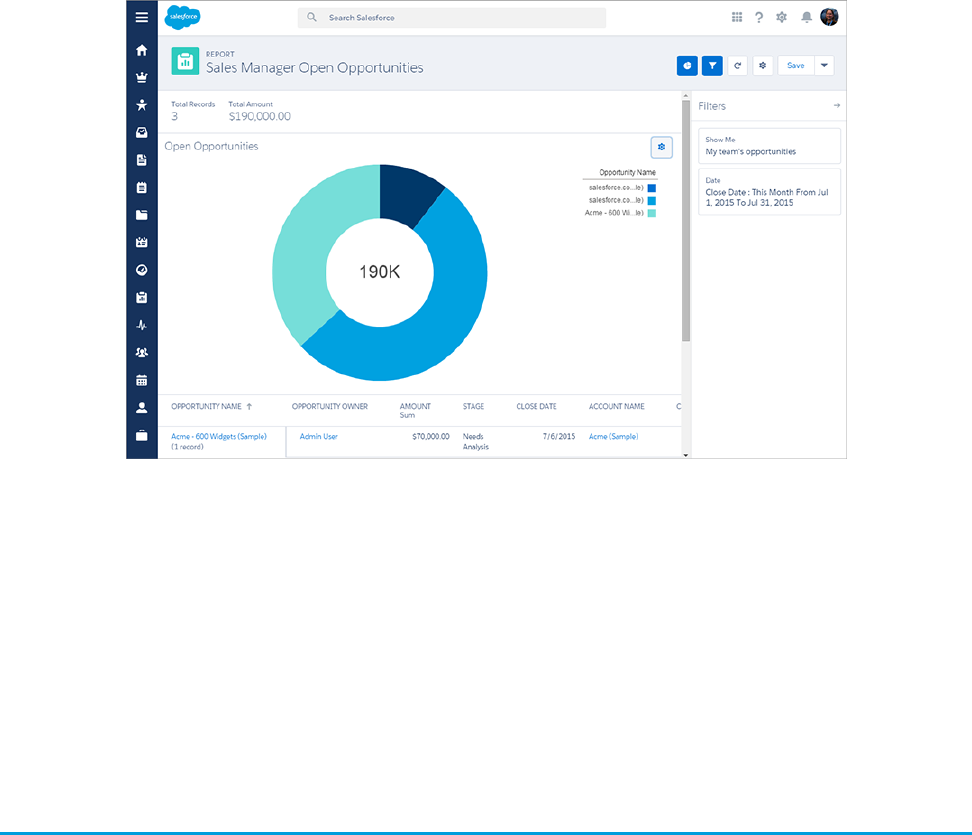Click the 7/6/2015 close date cell
This screenshot has height=835, width=972.
(559, 436)
